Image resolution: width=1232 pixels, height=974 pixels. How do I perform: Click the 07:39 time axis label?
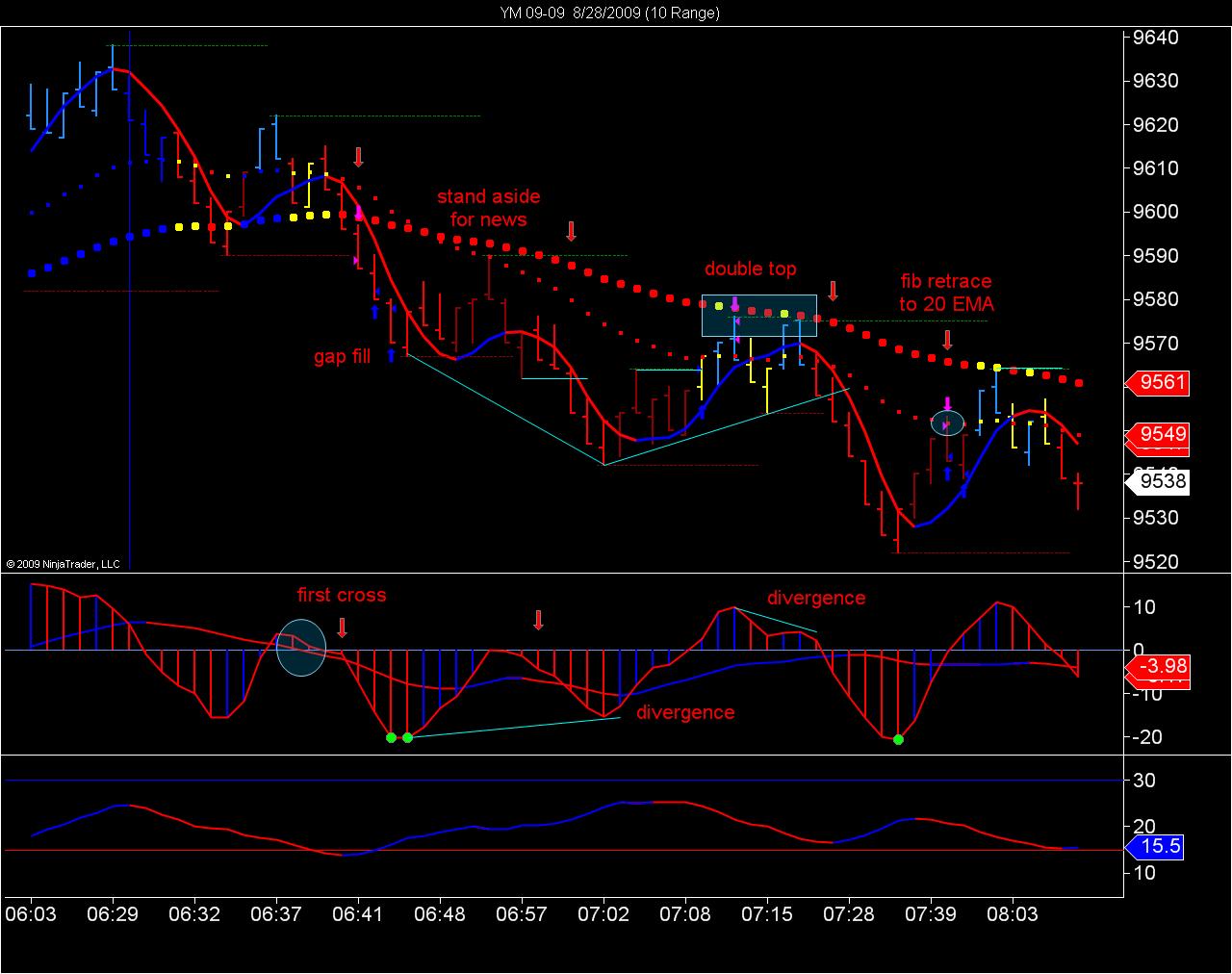pyautogui.click(x=931, y=913)
